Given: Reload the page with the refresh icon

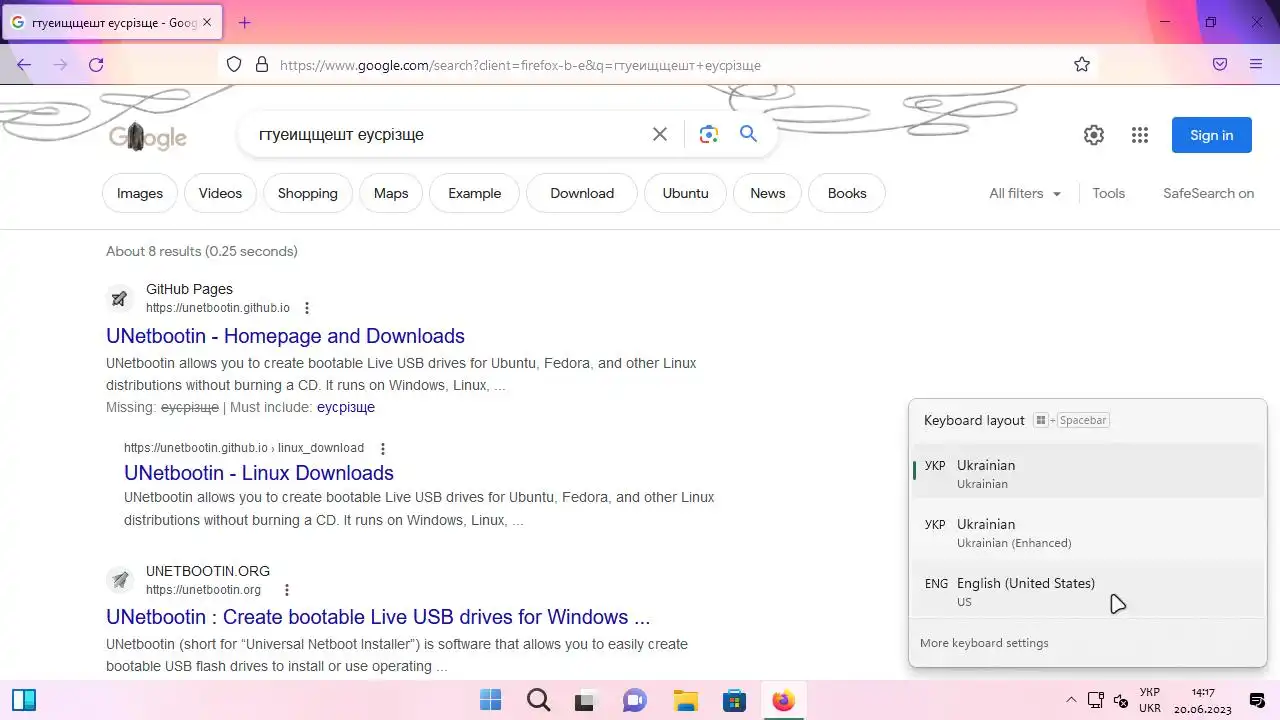Looking at the screenshot, I should click(96, 65).
